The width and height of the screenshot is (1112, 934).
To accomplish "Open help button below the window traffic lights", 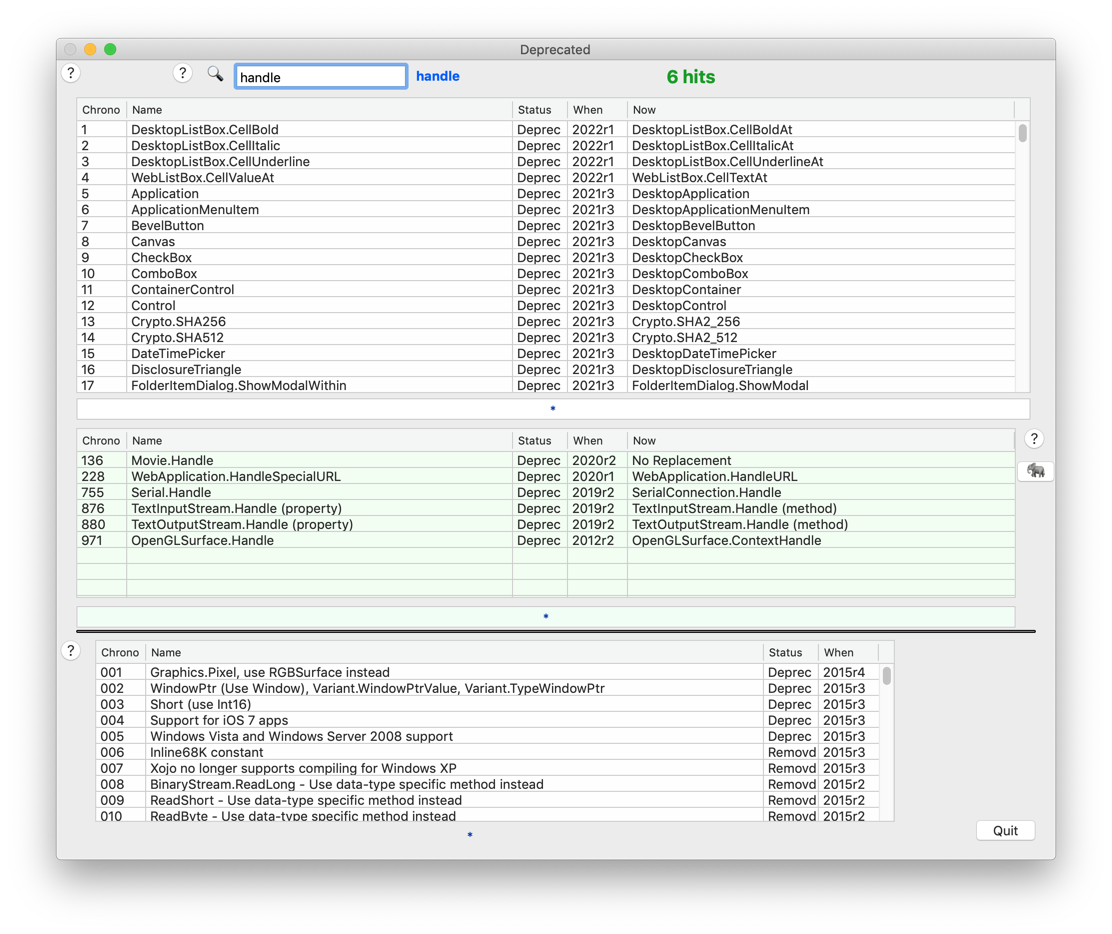I will 71,73.
